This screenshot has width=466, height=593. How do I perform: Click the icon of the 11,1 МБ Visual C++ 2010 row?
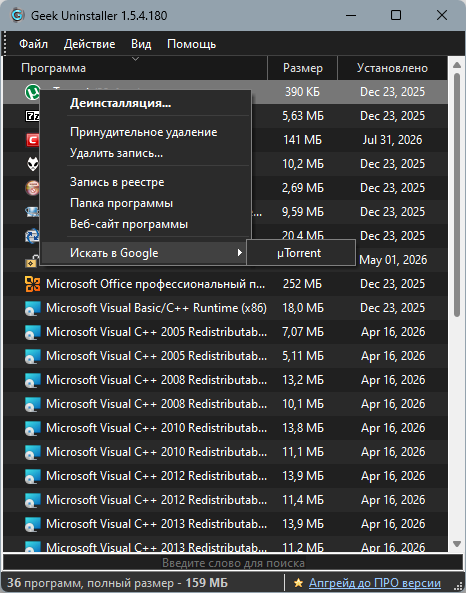coord(33,452)
